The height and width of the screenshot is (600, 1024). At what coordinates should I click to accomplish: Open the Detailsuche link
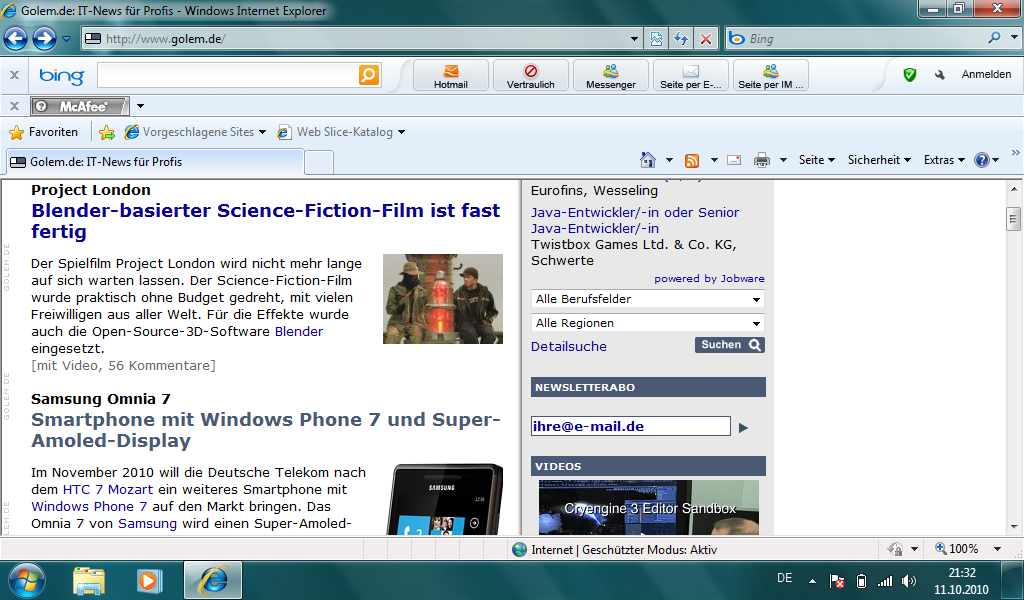568,346
